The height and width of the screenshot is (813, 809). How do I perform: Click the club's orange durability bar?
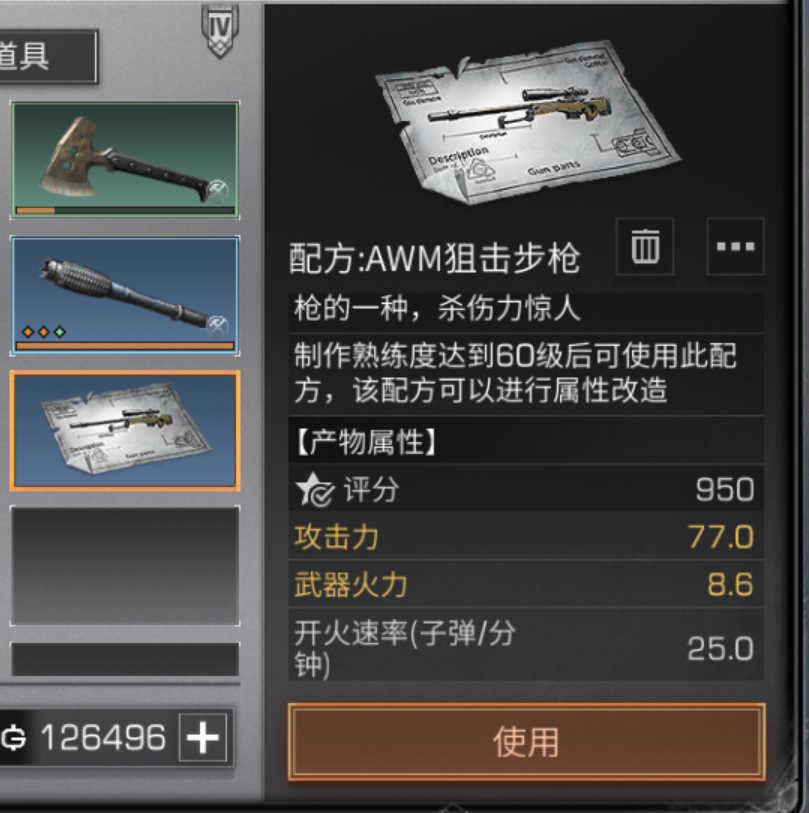[125, 345]
